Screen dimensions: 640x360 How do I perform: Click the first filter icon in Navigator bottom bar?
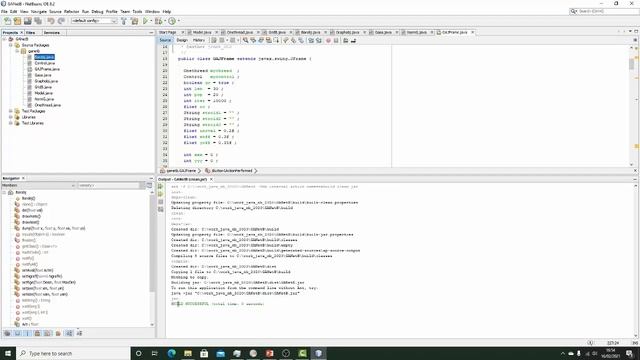tap(7, 333)
